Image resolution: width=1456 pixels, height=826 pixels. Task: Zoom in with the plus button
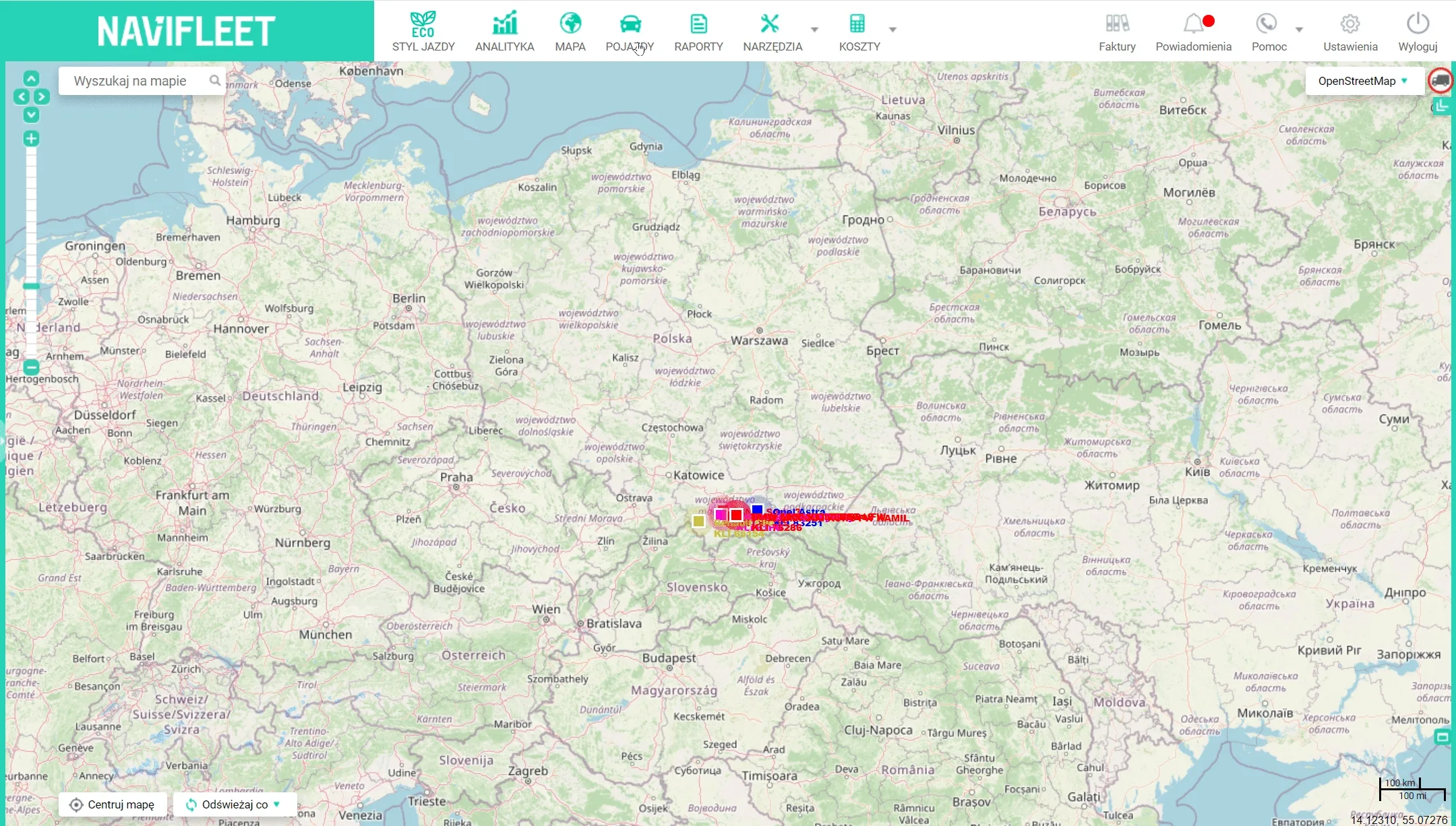coord(31,139)
